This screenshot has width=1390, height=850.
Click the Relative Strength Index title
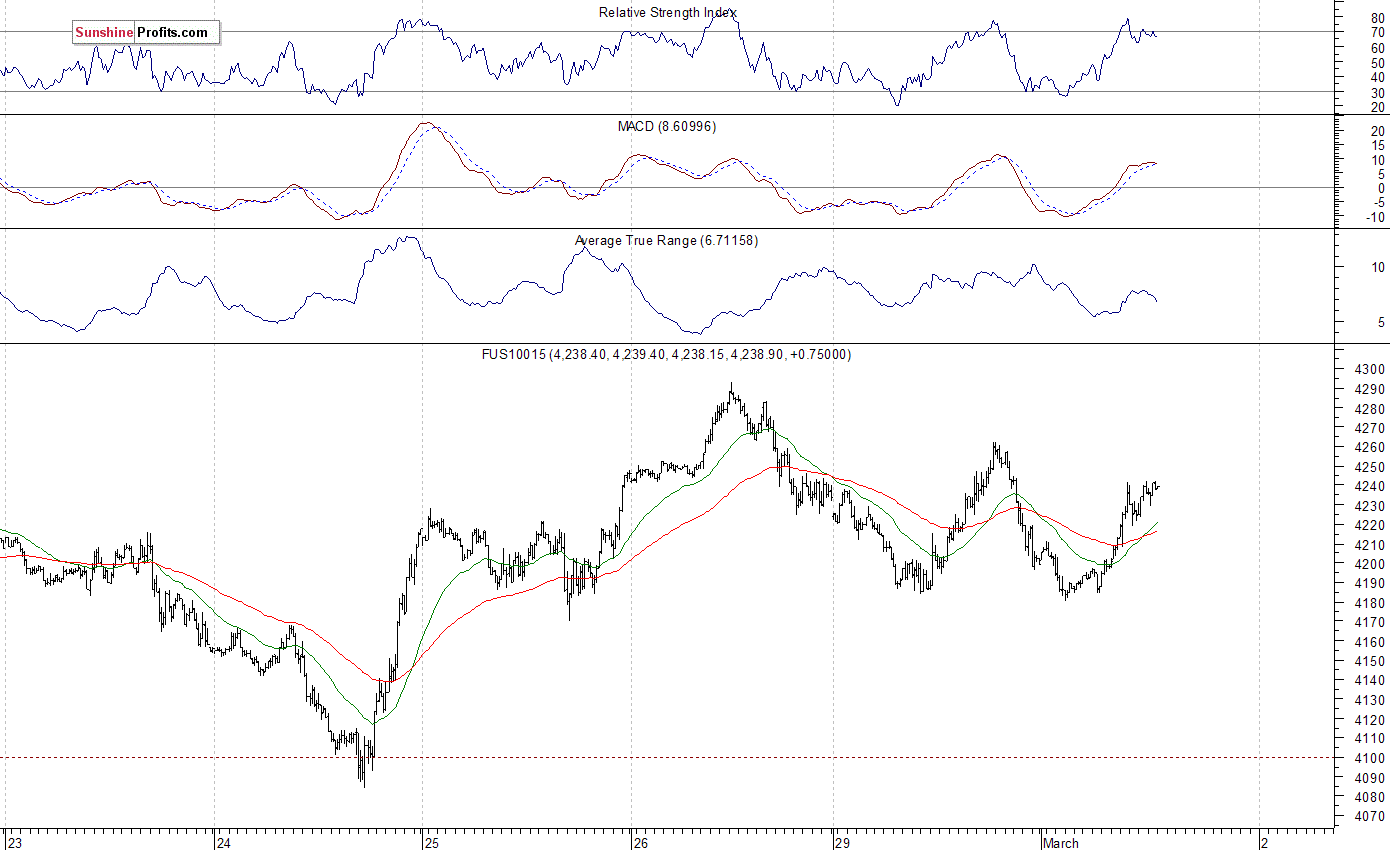(668, 13)
